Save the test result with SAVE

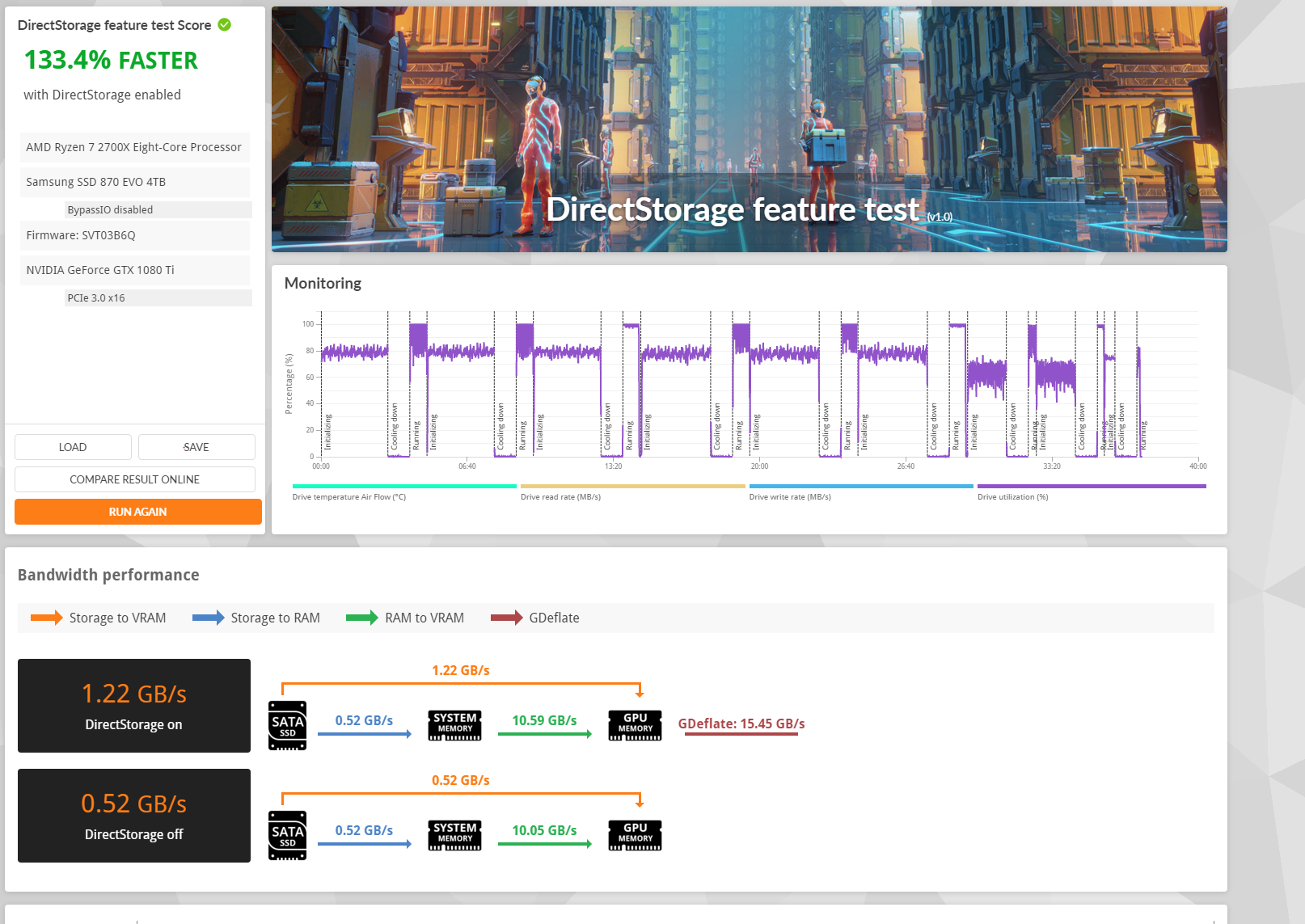point(196,446)
